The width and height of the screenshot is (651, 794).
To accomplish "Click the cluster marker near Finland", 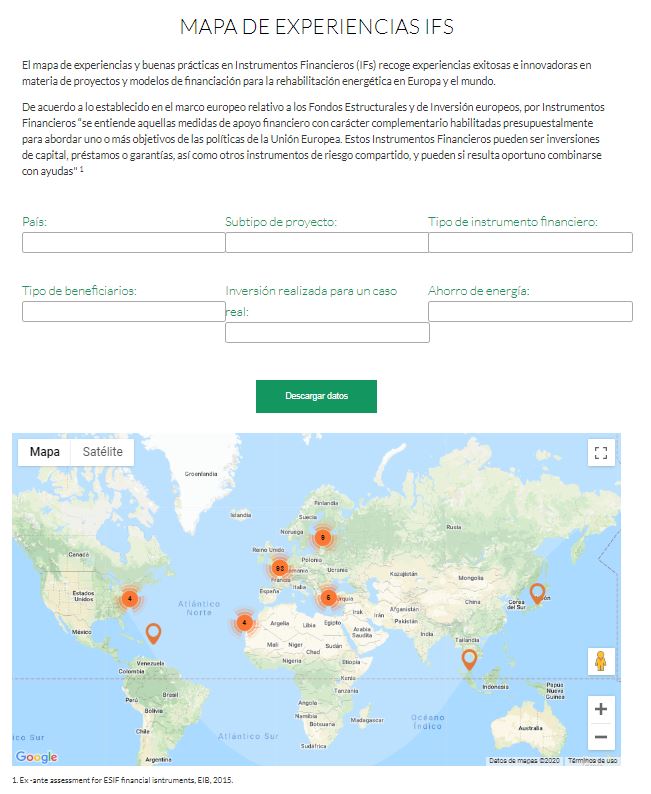I will (321, 537).
